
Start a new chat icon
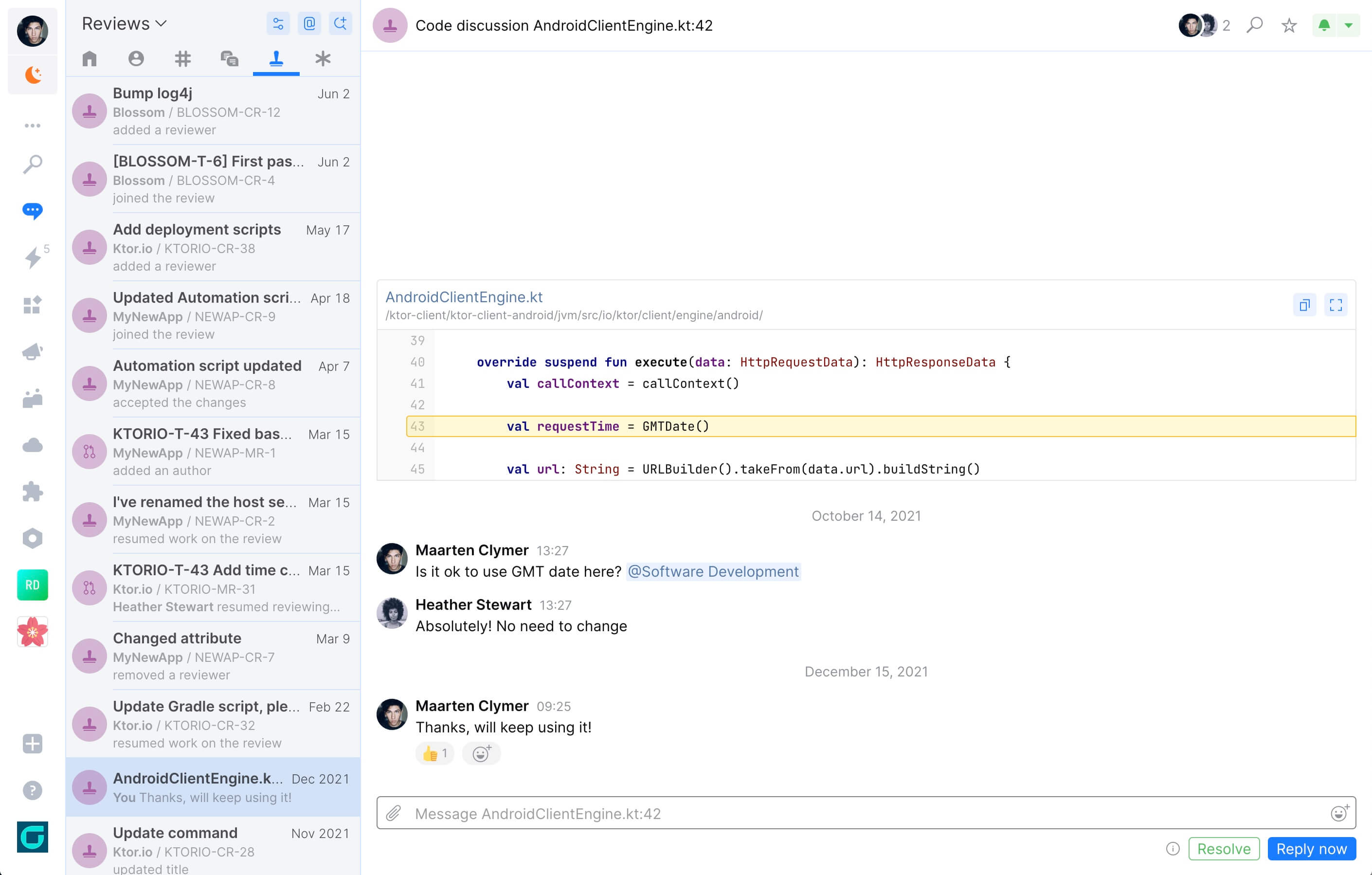click(340, 23)
